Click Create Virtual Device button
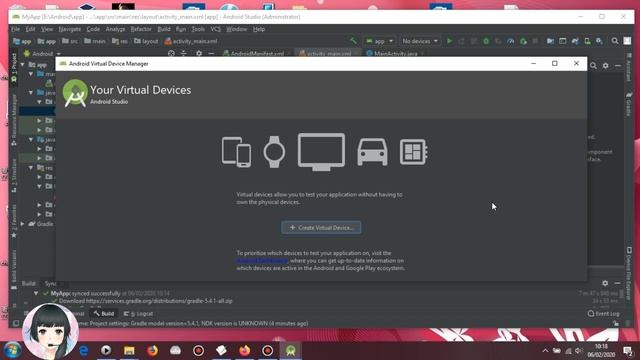This screenshot has width=640, height=360. (x=321, y=227)
